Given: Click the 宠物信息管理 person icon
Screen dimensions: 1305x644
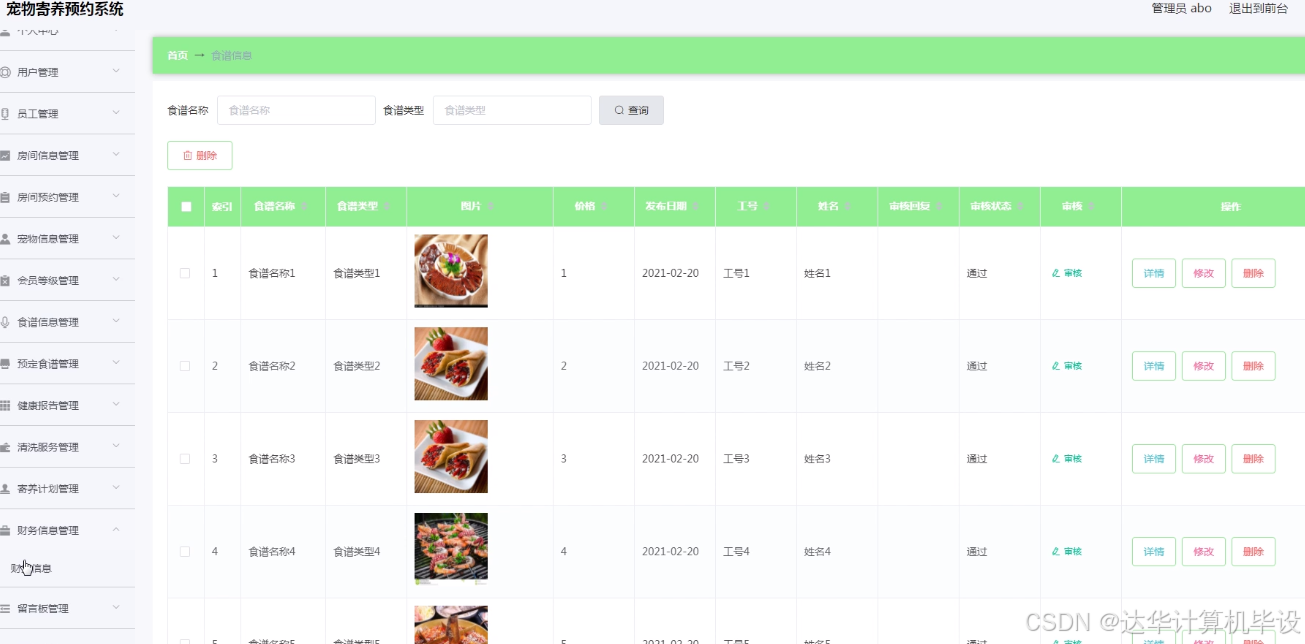Looking at the screenshot, I should (x=6, y=239).
